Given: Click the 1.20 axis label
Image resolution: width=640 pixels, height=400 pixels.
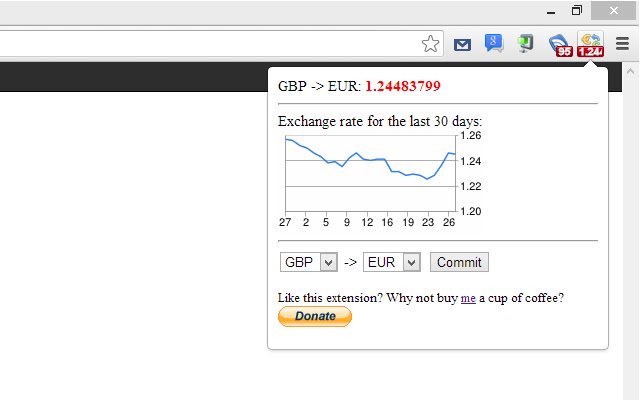Looking at the screenshot, I should pyautogui.click(x=471, y=211).
